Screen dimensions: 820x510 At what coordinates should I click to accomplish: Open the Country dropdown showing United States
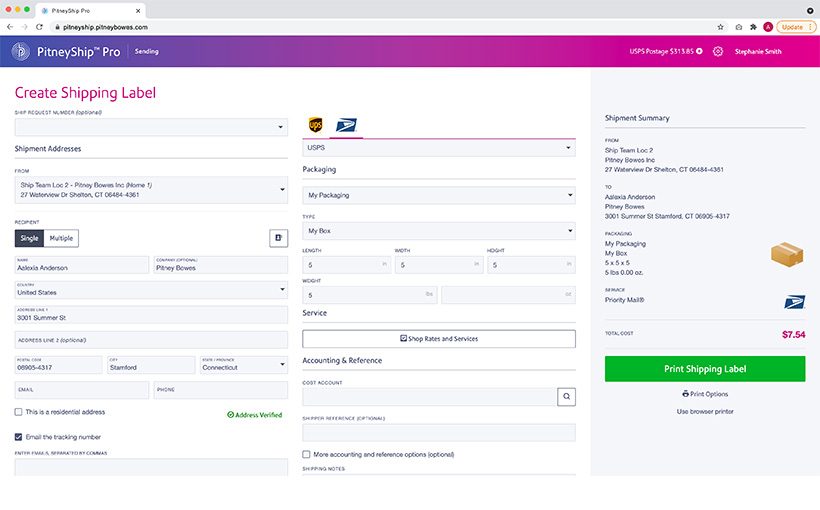[151, 290]
